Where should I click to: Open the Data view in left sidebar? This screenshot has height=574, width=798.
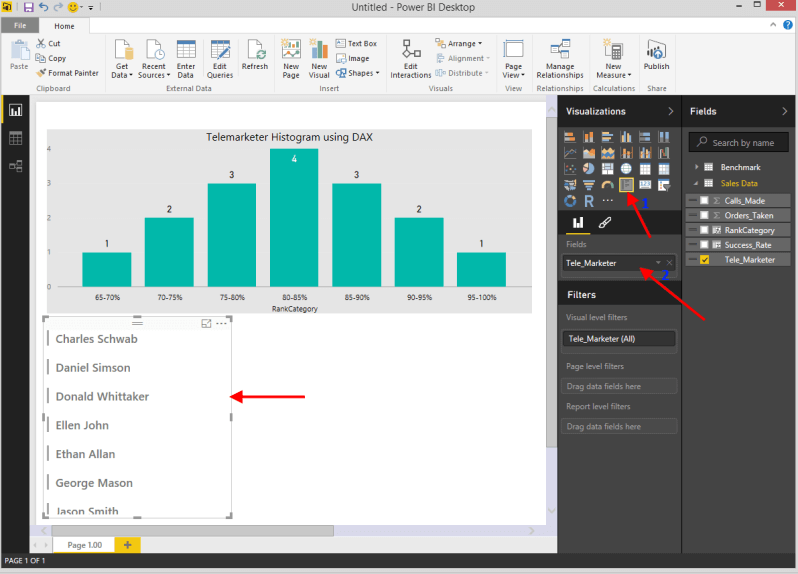(15, 138)
